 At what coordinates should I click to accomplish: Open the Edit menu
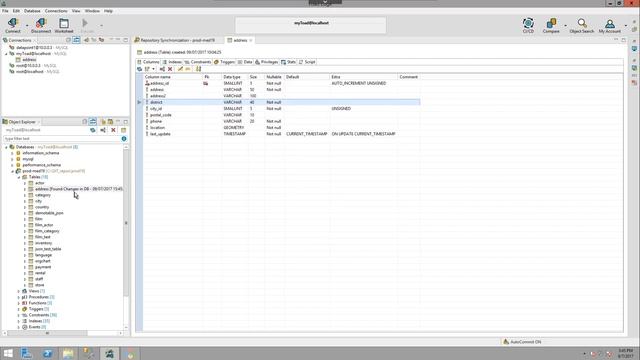[16, 11]
